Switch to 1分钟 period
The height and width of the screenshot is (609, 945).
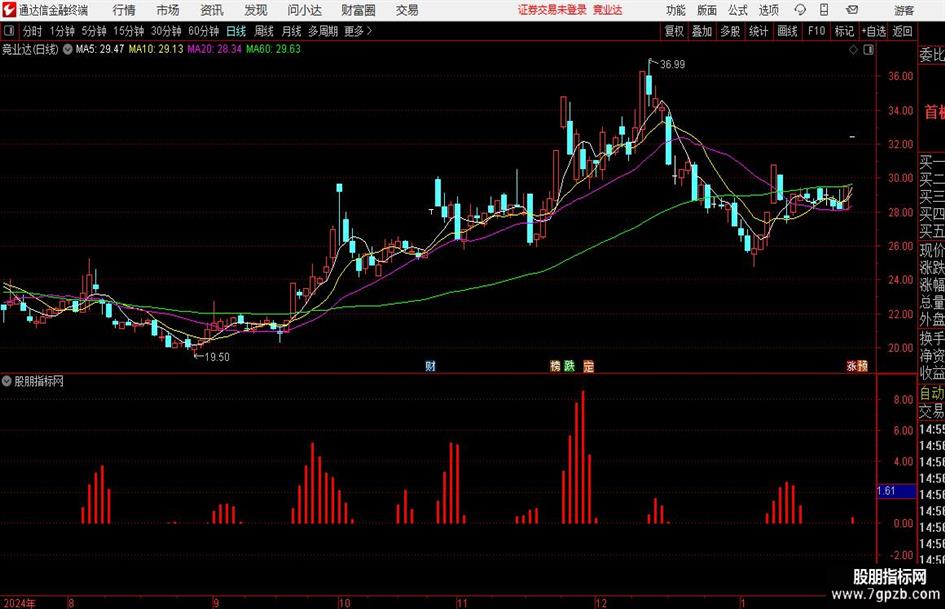(62, 31)
